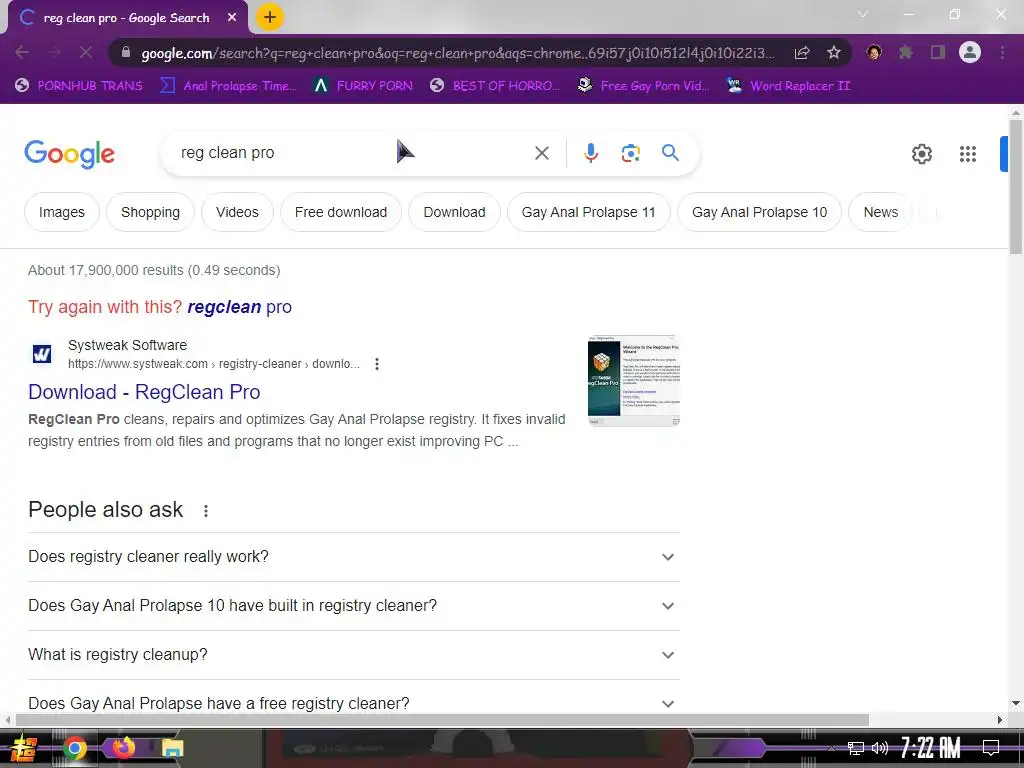This screenshot has height=768, width=1024.
Task: Click the extension icon left of the puzzle icon
Action: [874, 52]
